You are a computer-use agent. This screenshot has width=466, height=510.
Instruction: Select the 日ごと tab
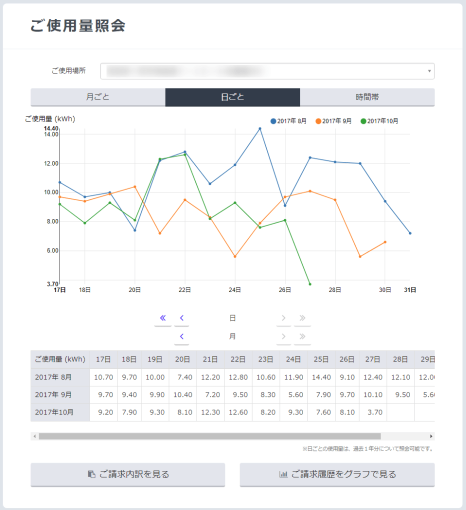coord(233,97)
